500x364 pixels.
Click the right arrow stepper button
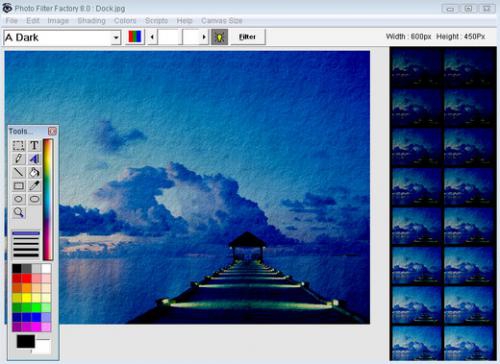point(204,37)
